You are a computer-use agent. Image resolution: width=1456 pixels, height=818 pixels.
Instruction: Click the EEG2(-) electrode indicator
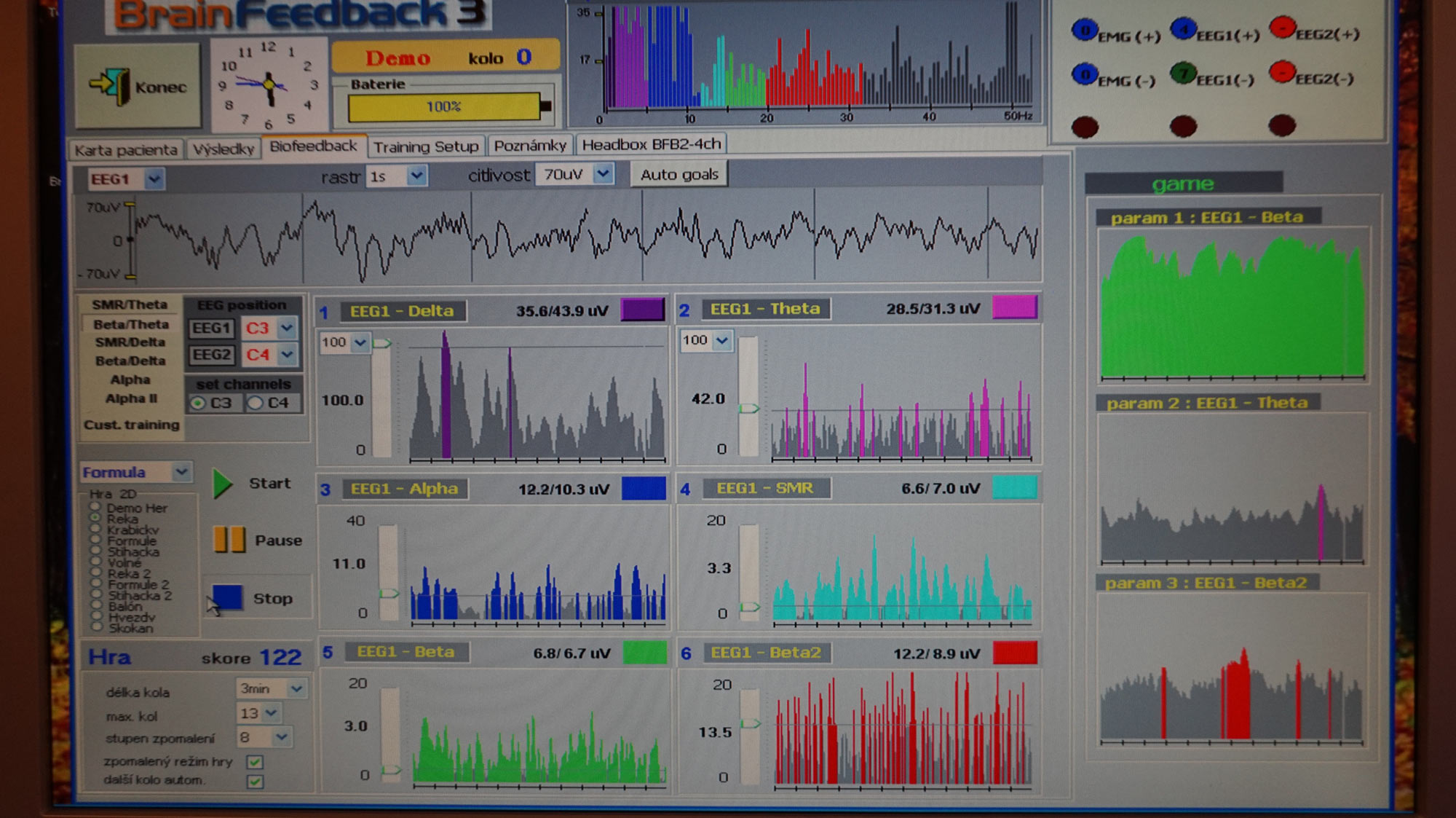point(1282,71)
